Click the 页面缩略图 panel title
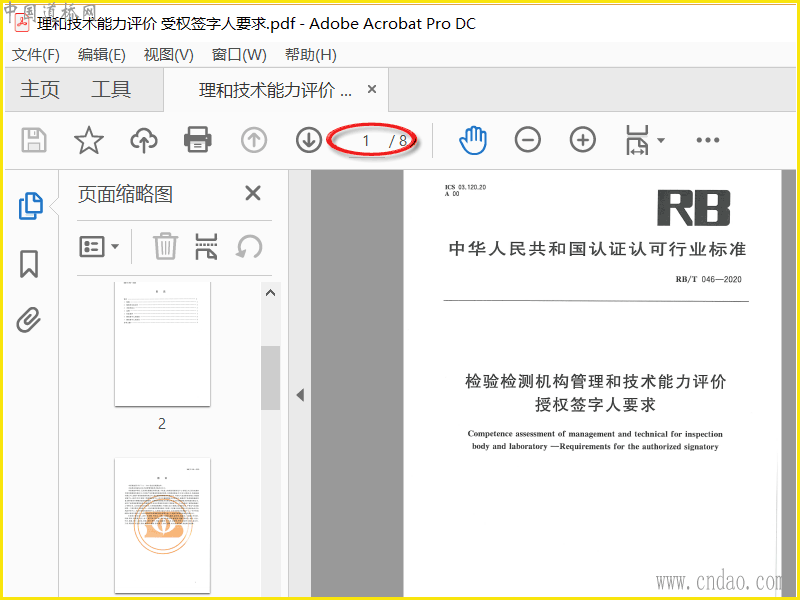The width and height of the screenshot is (800, 600). point(125,194)
